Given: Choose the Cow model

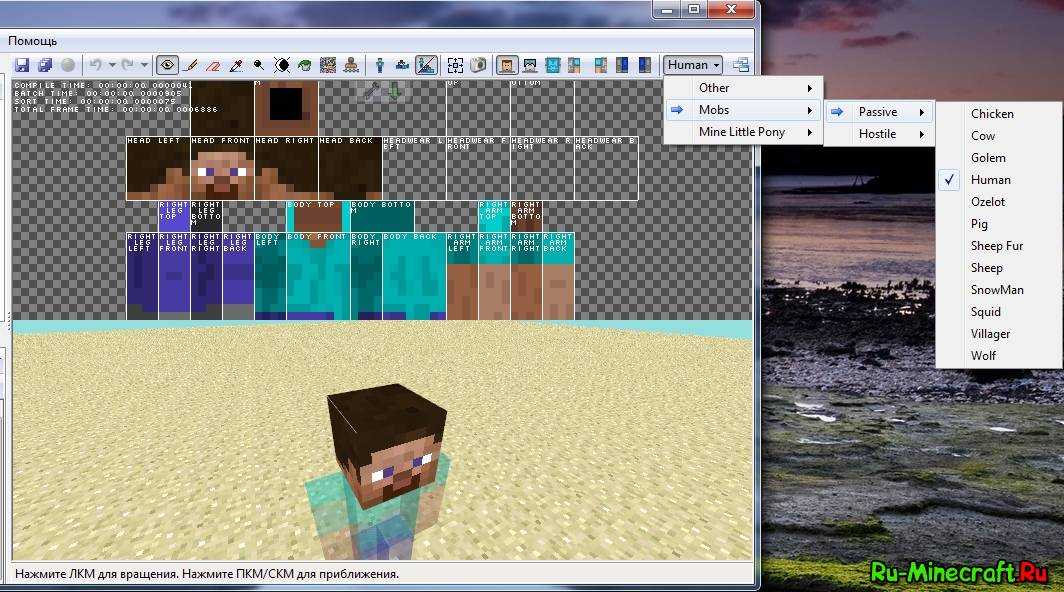Looking at the screenshot, I should pos(999,136).
